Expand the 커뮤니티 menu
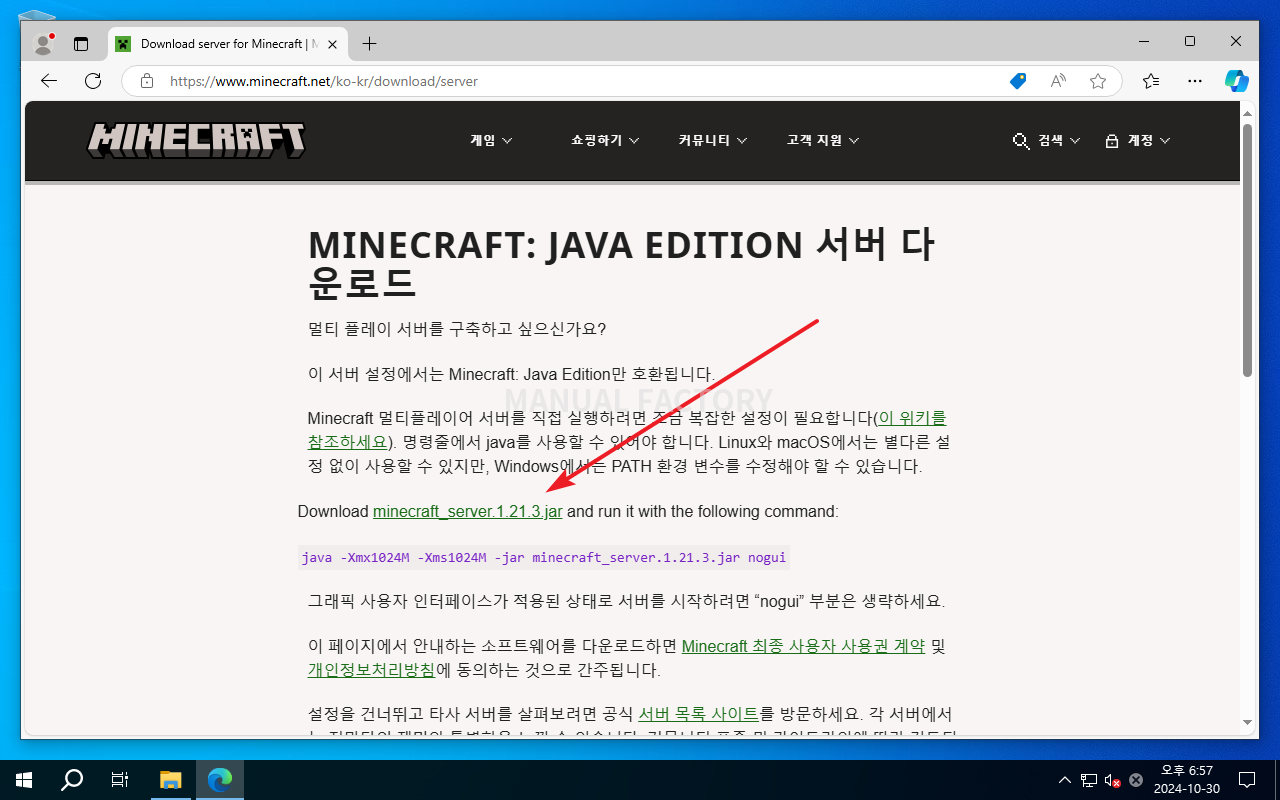The width and height of the screenshot is (1280, 800). pyautogui.click(x=713, y=141)
